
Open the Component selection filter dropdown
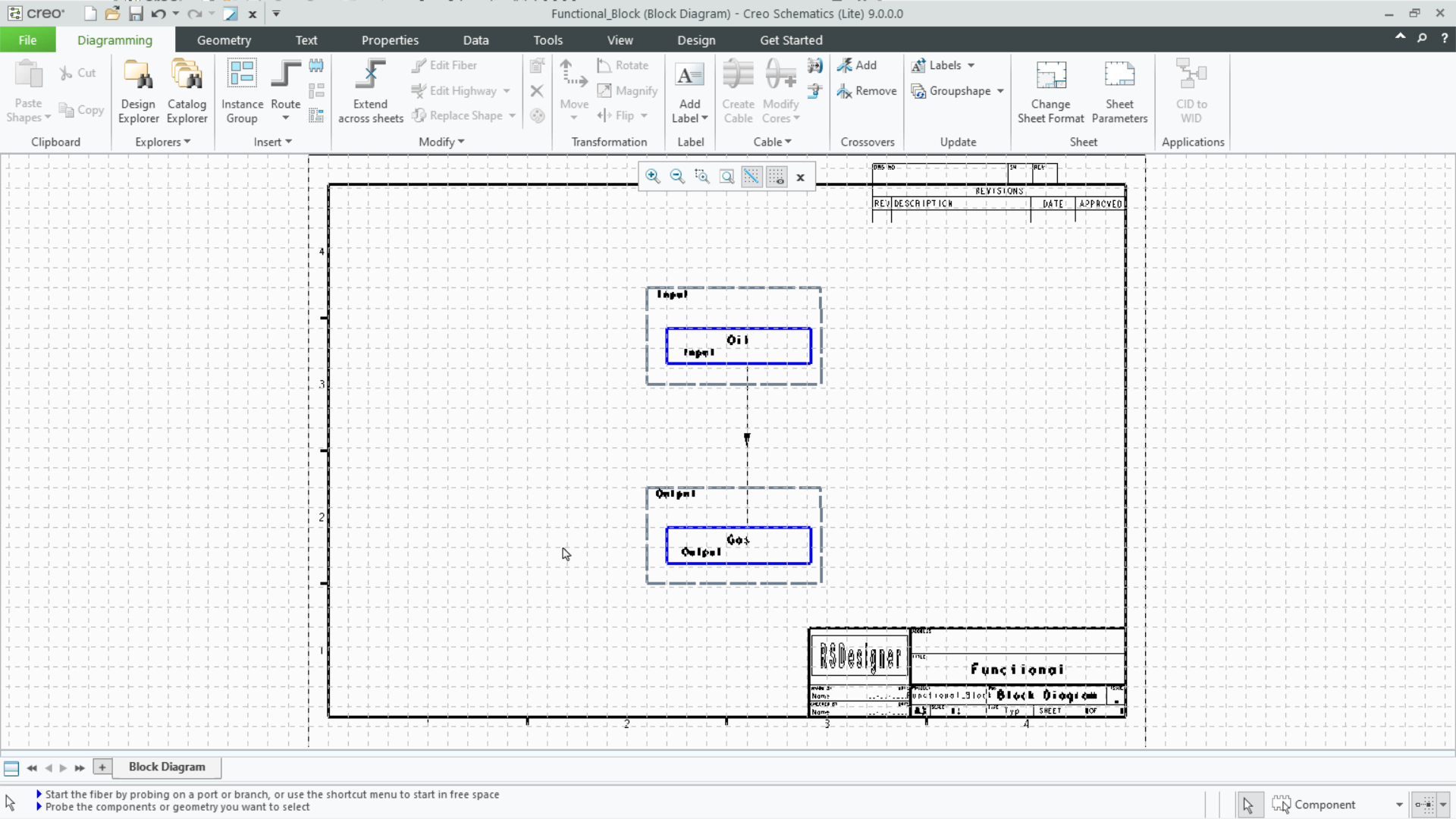click(1398, 805)
